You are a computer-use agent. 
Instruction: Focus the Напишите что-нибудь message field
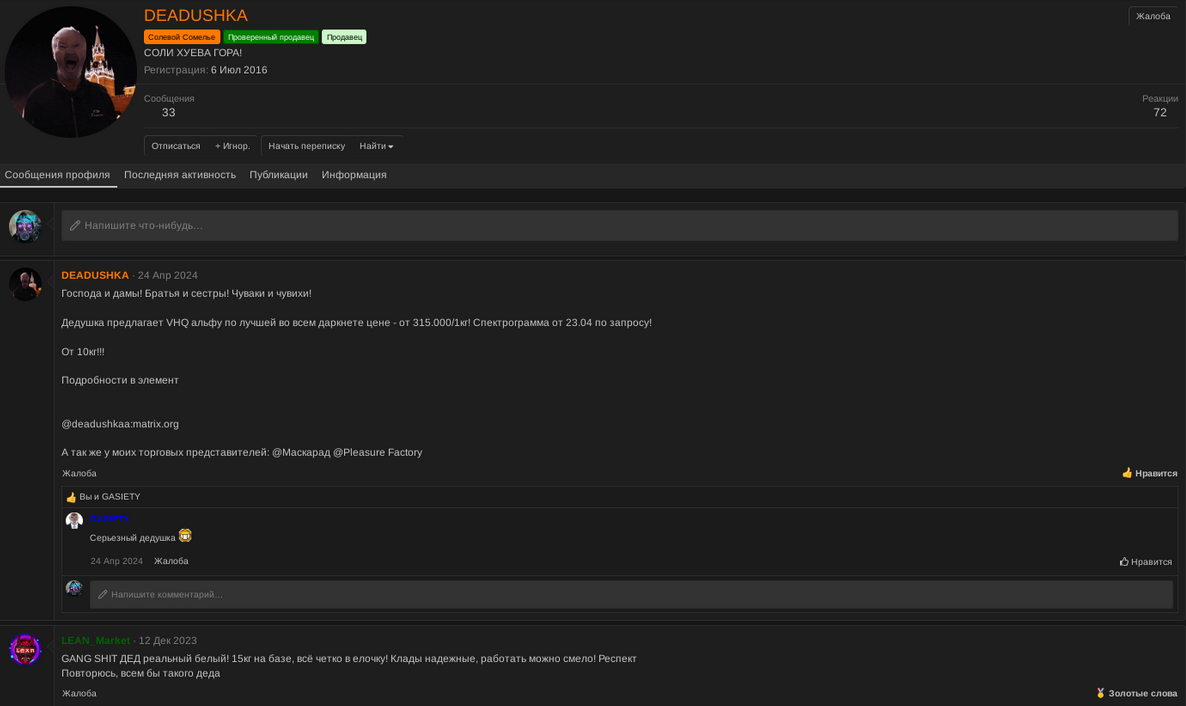point(620,226)
